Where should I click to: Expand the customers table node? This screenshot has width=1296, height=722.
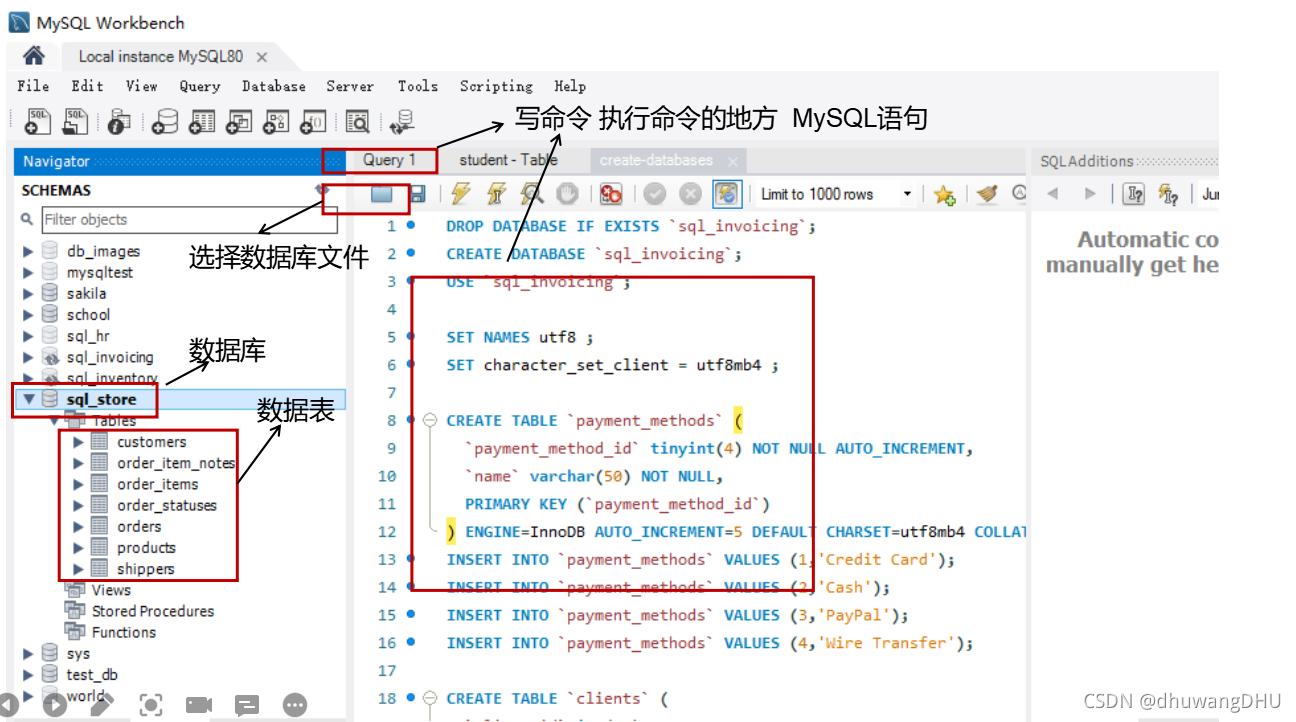(x=78, y=442)
